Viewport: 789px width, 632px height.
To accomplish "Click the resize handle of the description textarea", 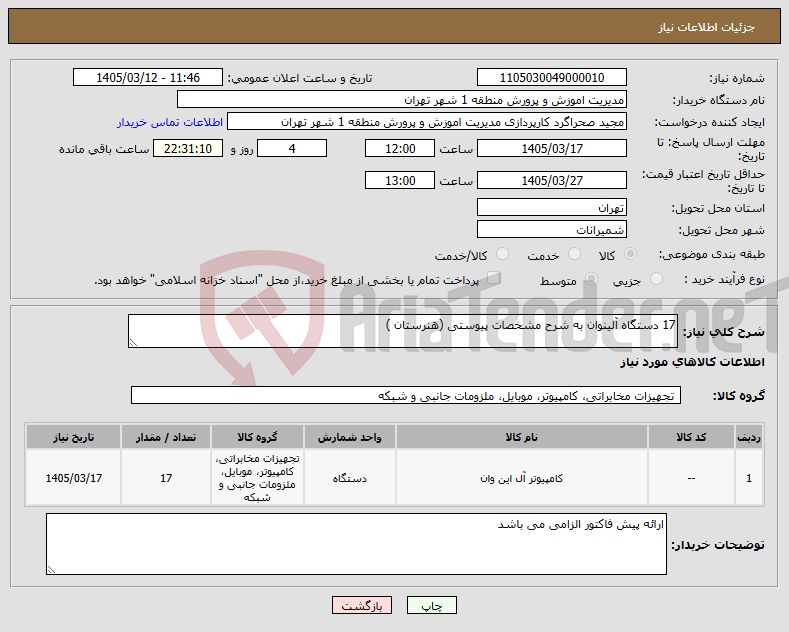I will tap(133, 343).
